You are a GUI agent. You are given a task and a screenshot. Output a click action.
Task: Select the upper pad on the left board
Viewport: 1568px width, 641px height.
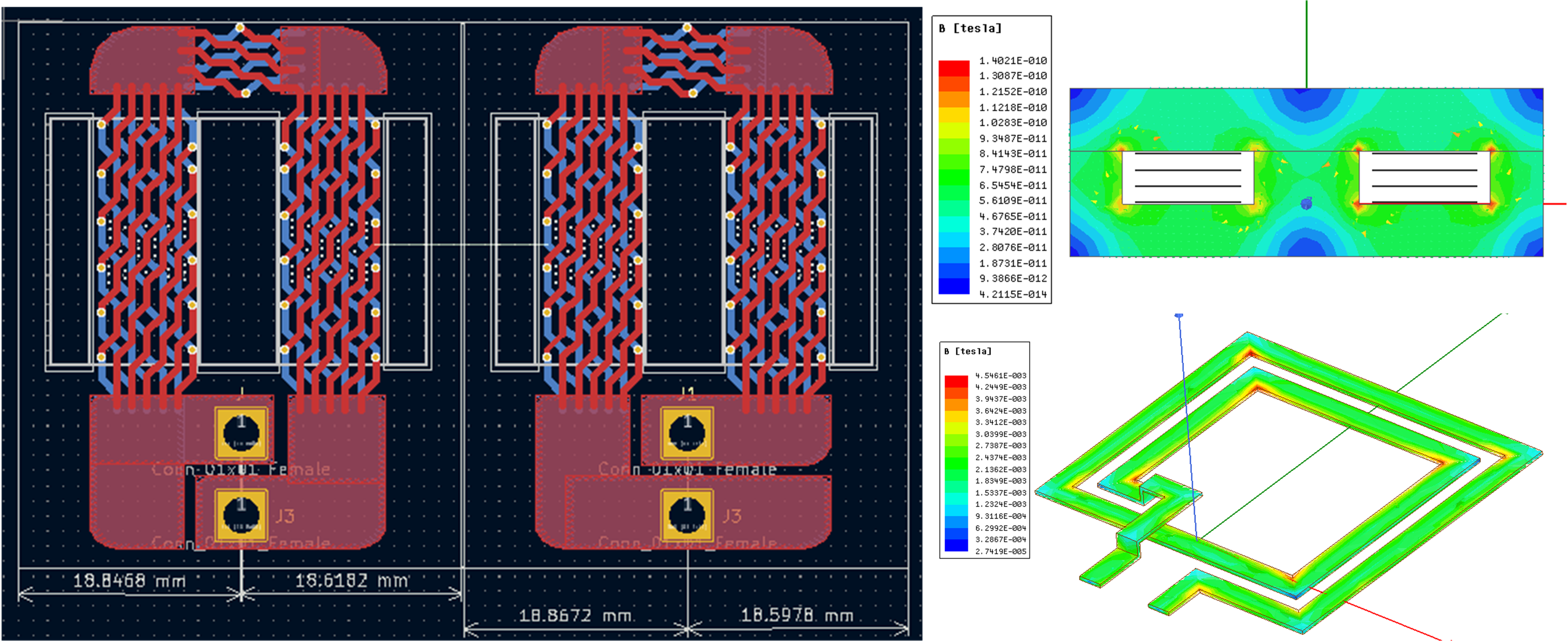tap(242, 433)
